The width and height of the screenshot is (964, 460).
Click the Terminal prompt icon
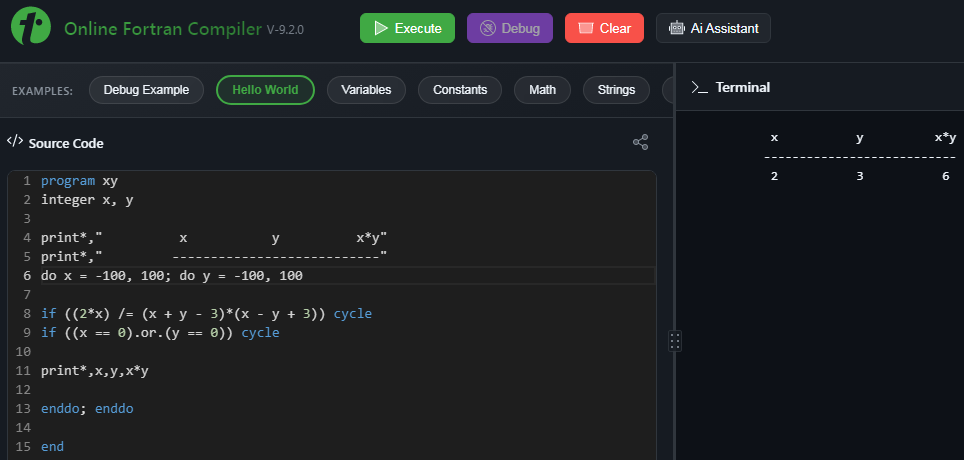(x=699, y=87)
